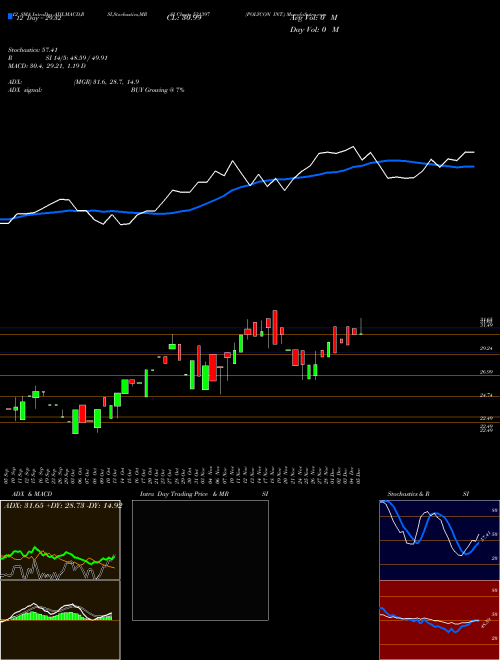Open the red RSI chart panel

(x=439, y=620)
